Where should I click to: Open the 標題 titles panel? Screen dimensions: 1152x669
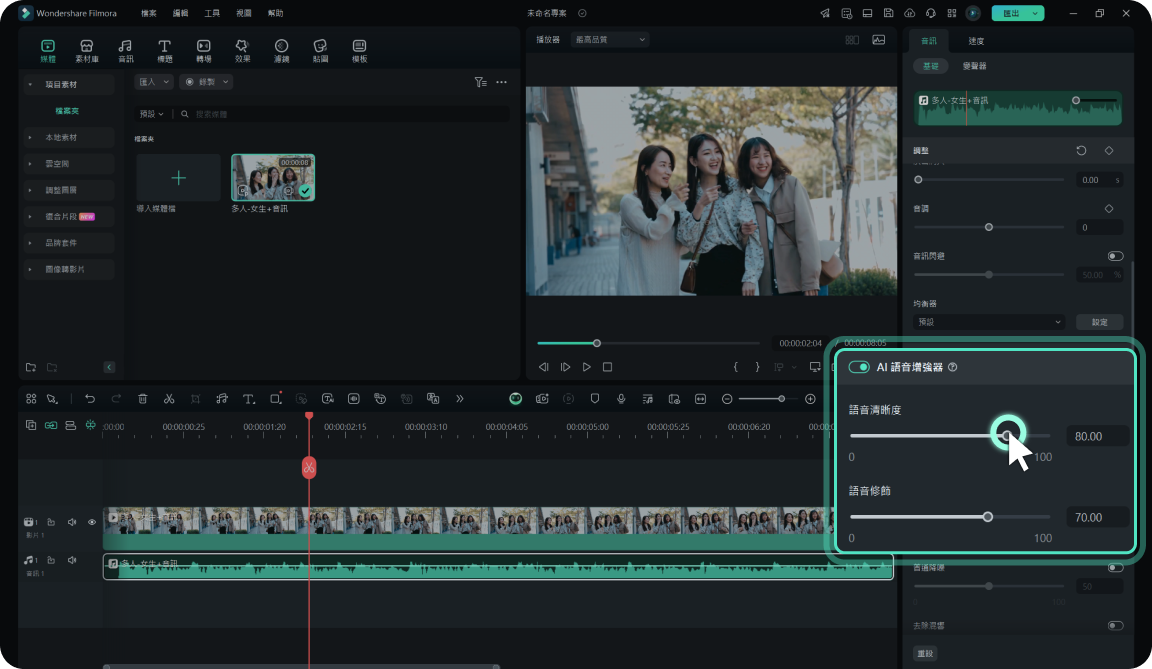[x=165, y=51]
